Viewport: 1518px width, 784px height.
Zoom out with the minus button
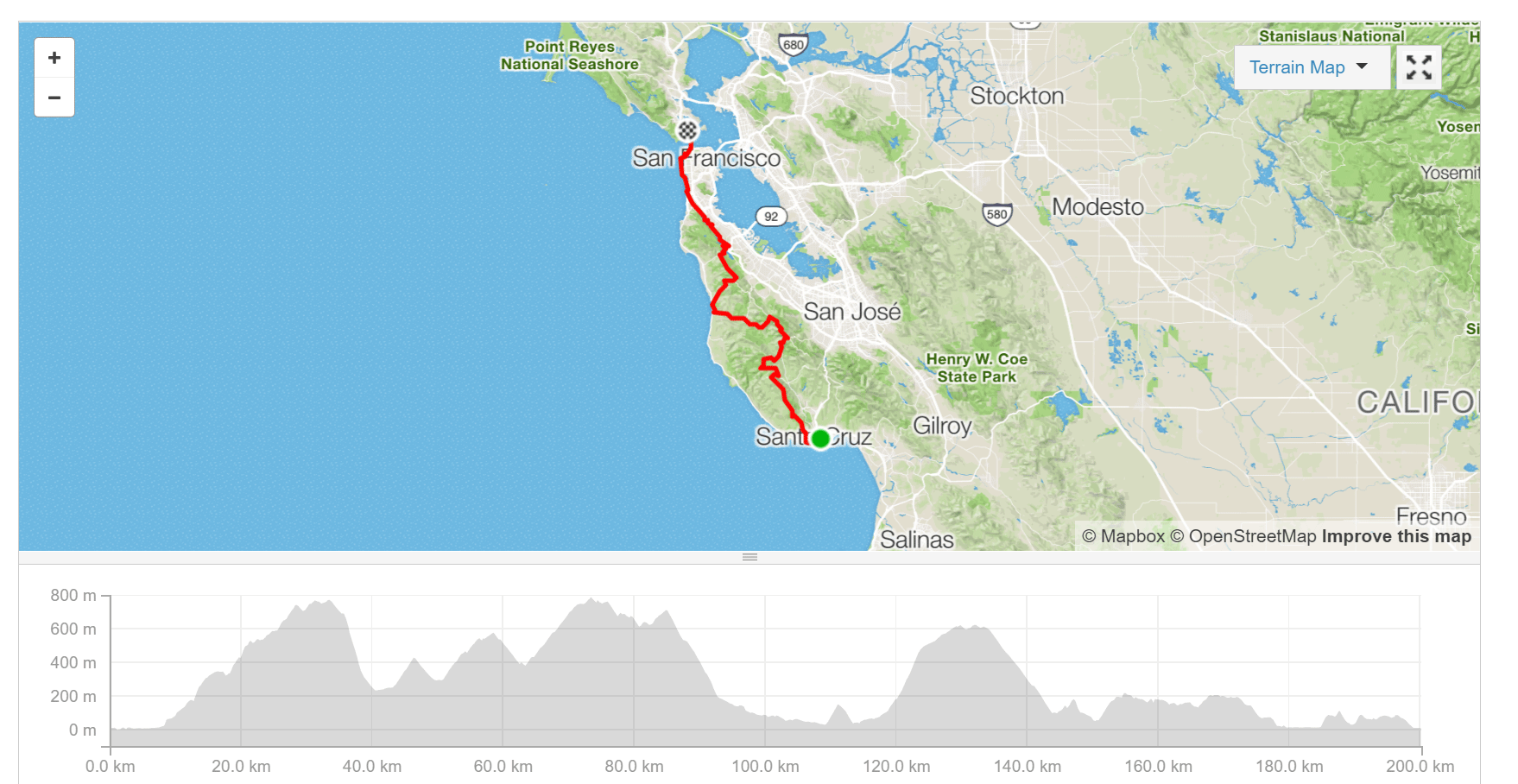pyautogui.click(x=54, y=98)
